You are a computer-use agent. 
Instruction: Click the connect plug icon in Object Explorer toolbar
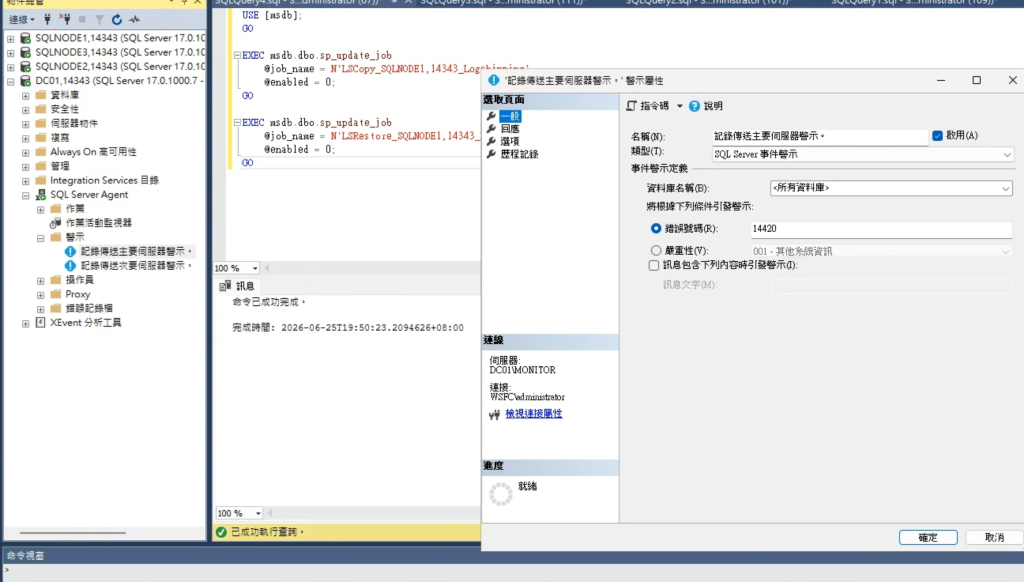[47, 19]
